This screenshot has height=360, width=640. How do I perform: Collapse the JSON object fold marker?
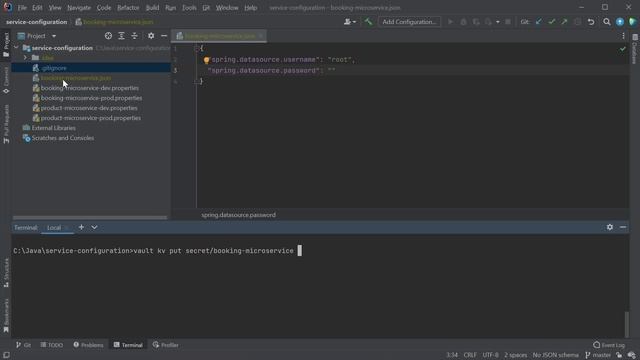[197, 48]
